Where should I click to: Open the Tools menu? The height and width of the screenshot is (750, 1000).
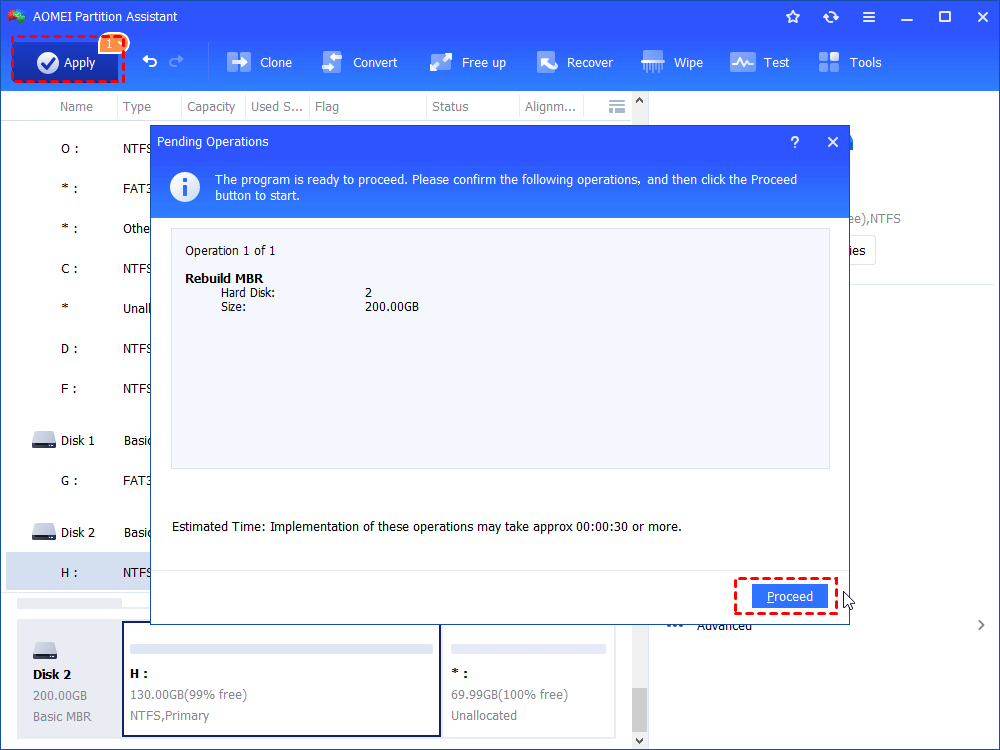(x=849, y=62)
